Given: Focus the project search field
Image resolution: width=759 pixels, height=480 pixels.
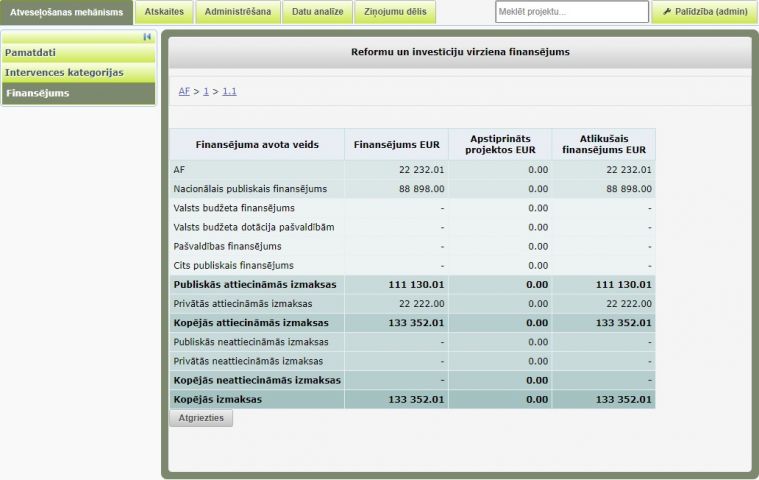Looking at the screenshot, I should [x=571, y=12].
